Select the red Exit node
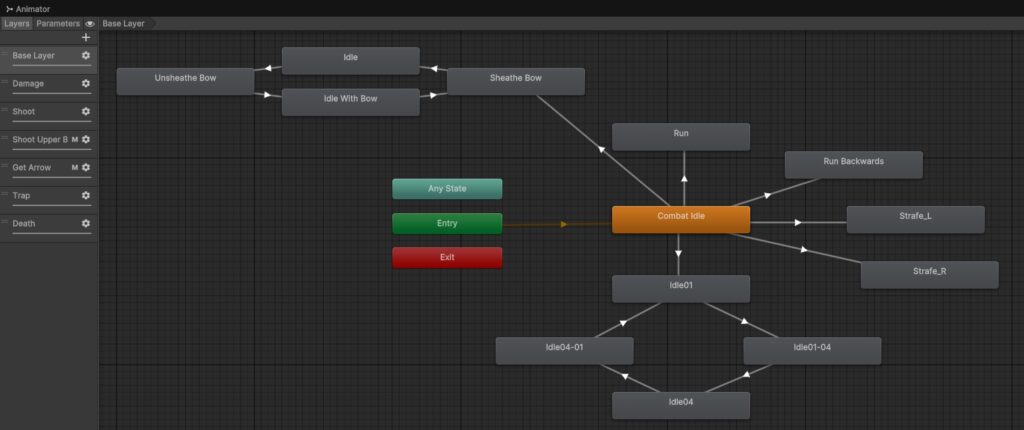 447,258
